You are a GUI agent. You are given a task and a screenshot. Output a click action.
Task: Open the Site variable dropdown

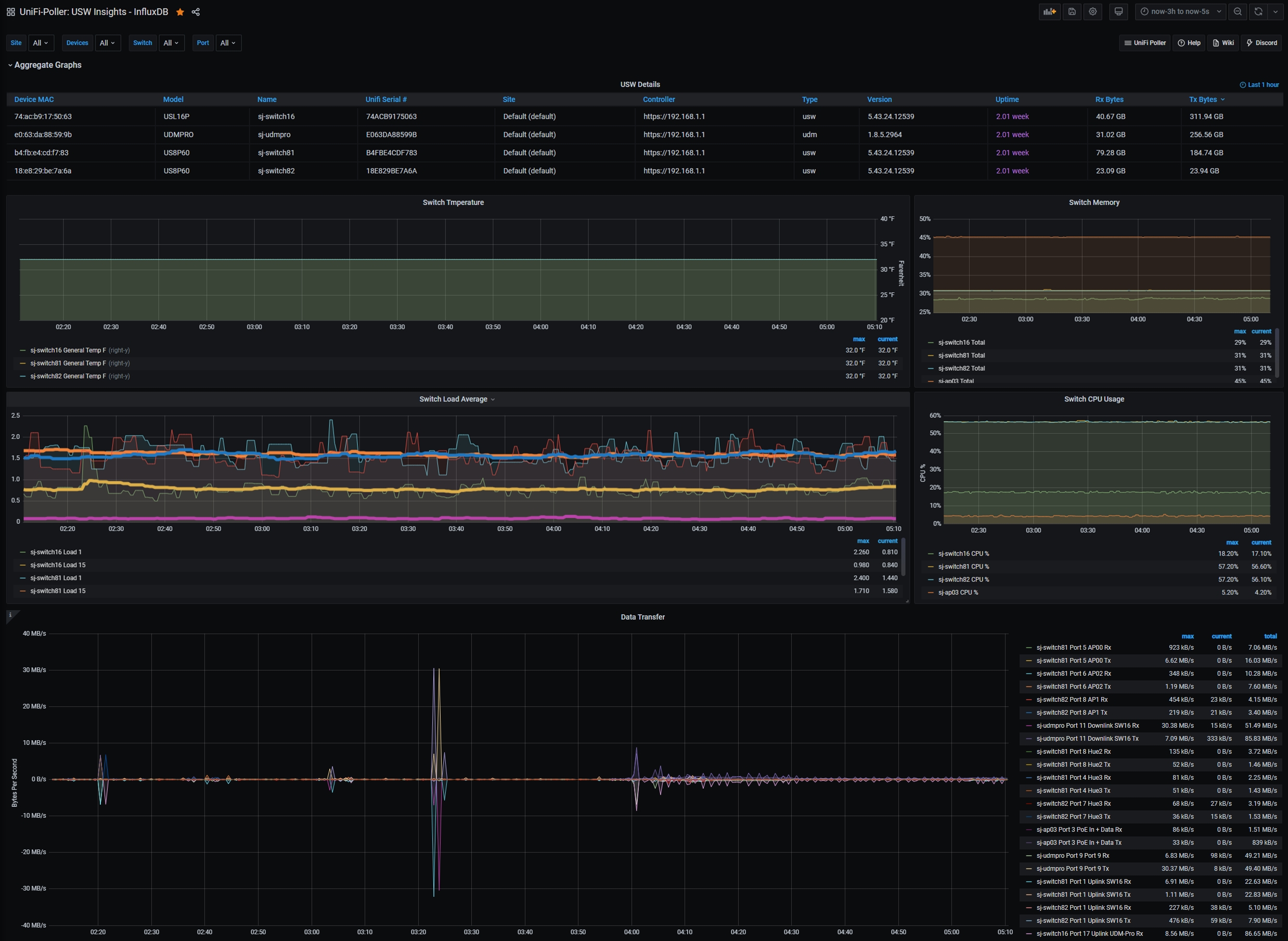41,43
